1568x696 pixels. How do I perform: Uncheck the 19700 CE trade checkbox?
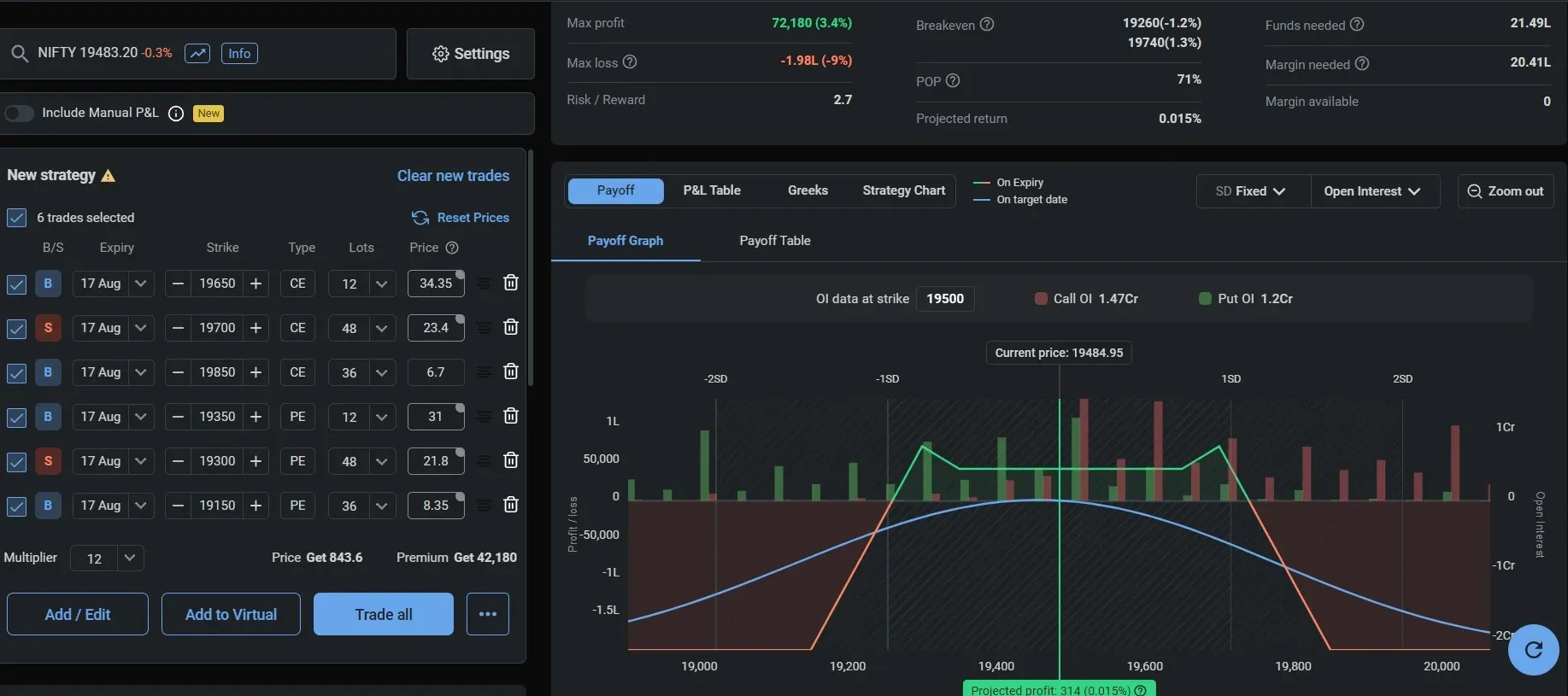[x=16, y=329]
